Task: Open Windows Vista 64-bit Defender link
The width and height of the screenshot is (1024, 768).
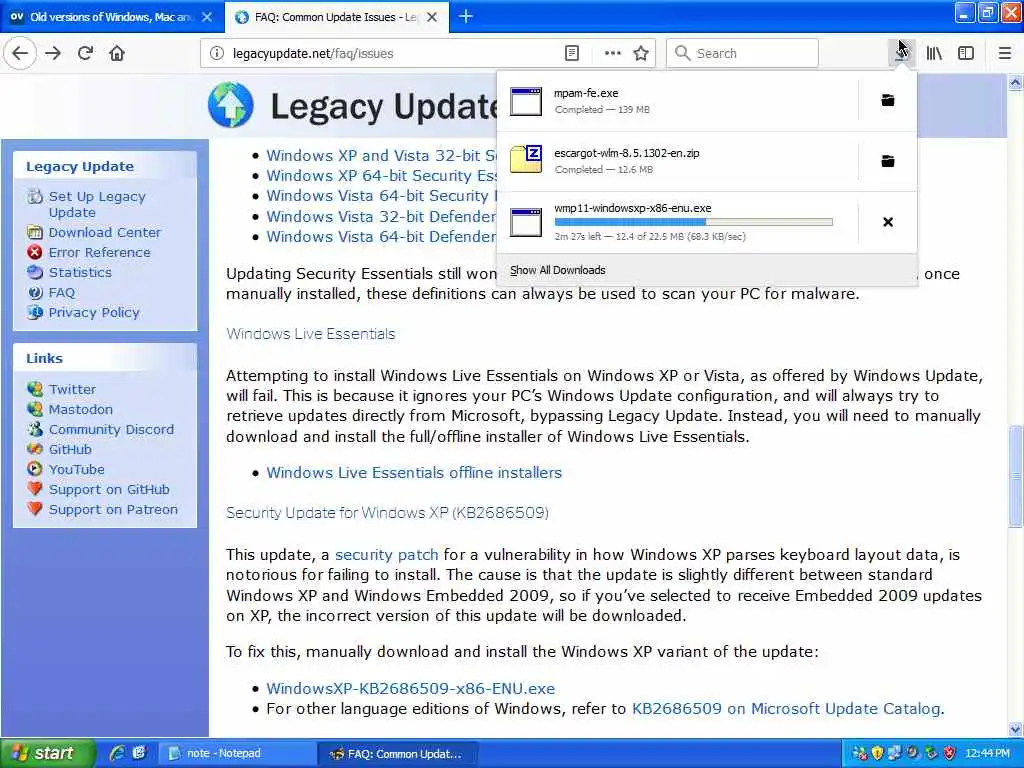Action: point(381,236)
